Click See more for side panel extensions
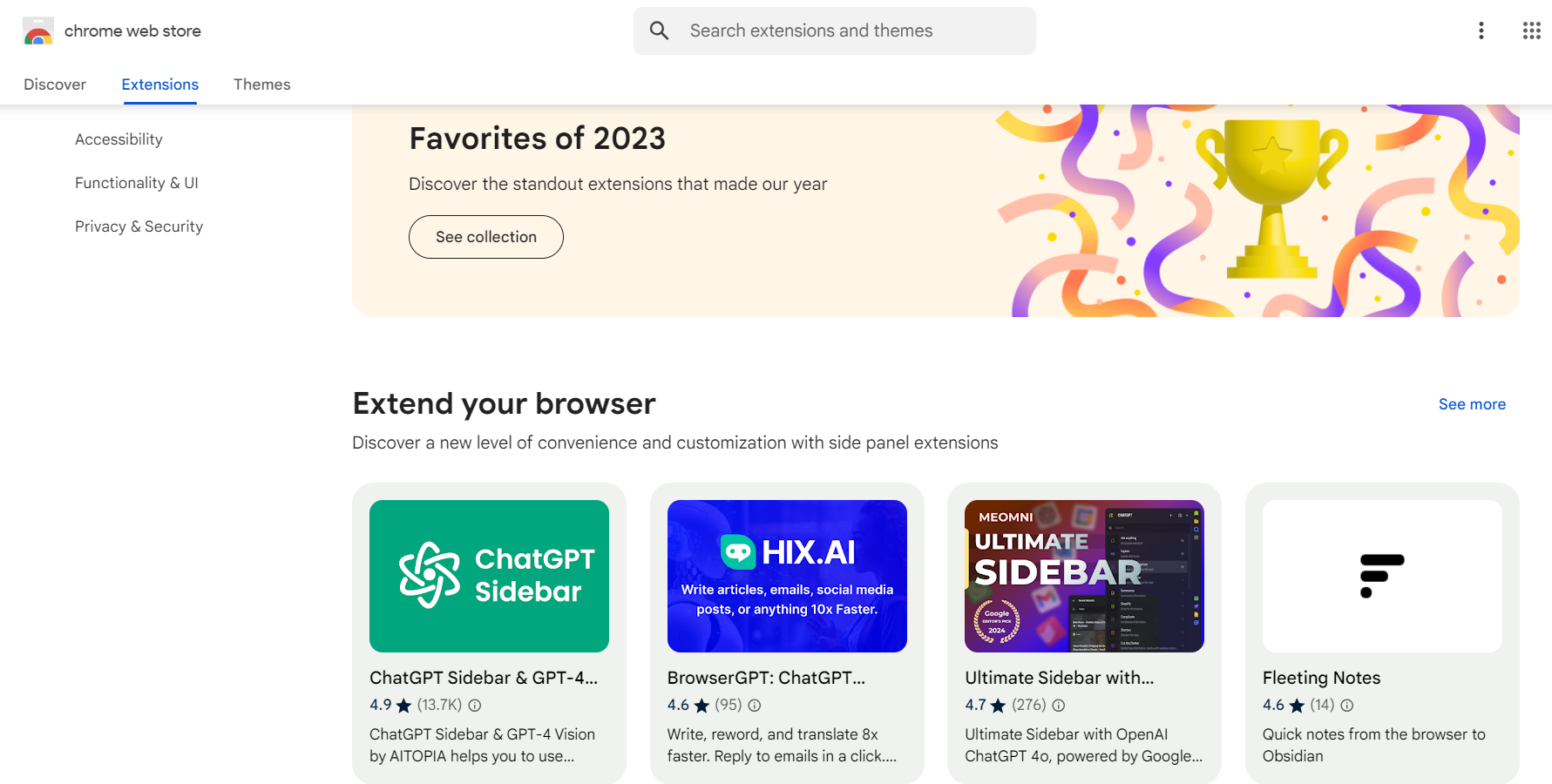1552x784 pixels. point(1472,403)
